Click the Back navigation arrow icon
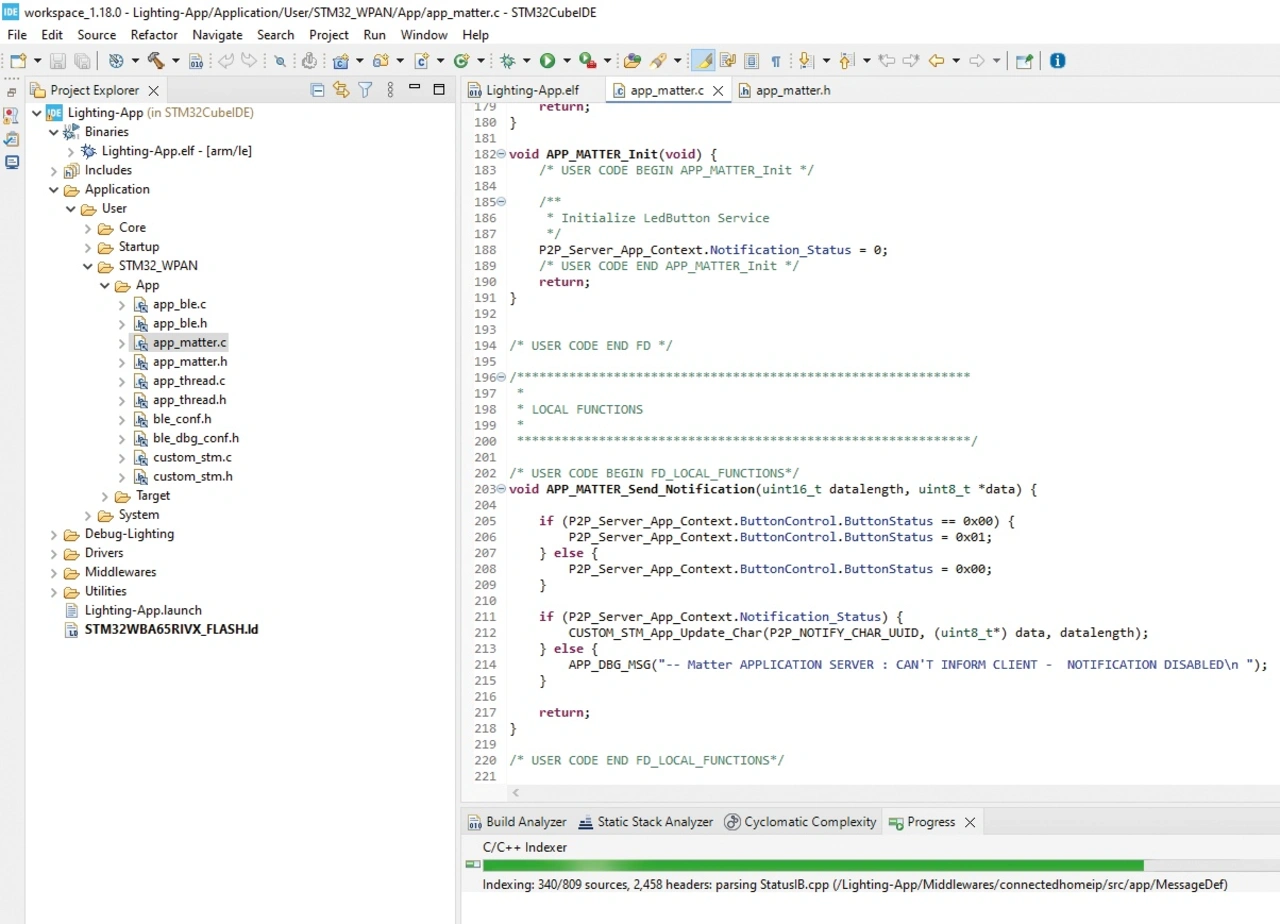Screen dimensions: 1280x924 [937, 61]
